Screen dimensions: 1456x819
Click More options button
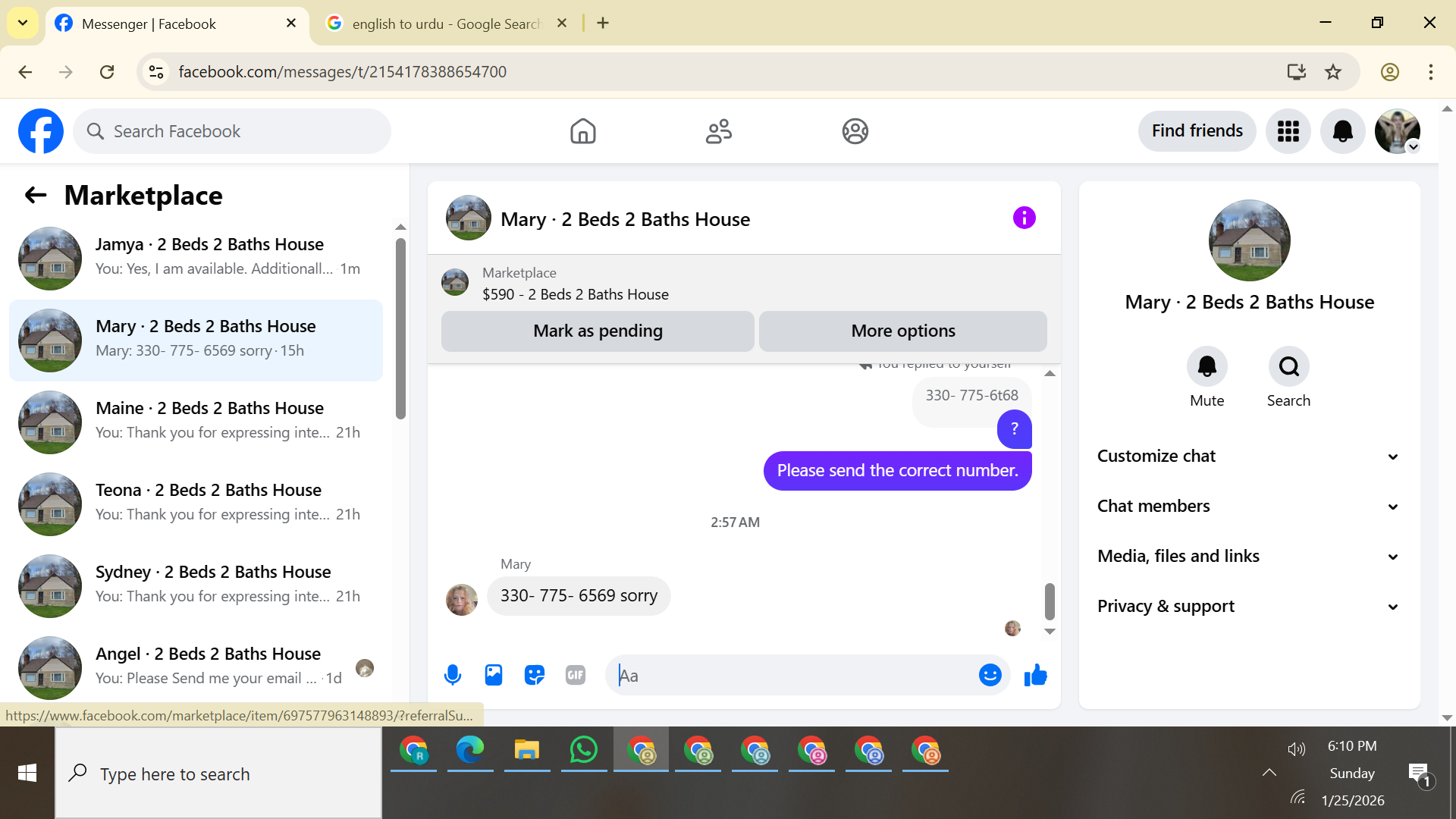(x=902, y=331)
